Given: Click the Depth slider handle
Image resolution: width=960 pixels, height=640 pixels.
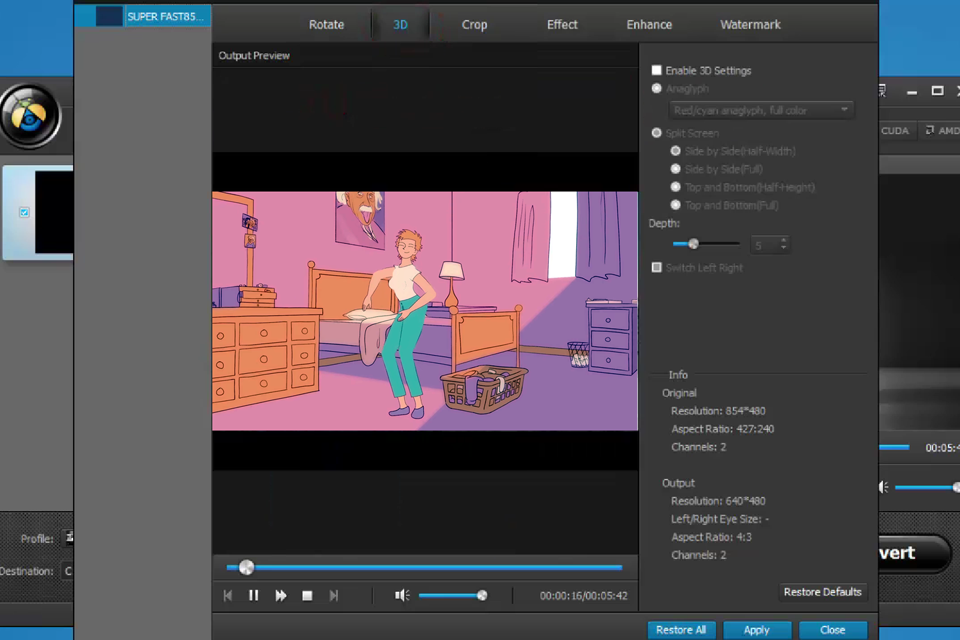Looking at the screenshot, I should tap(693, 244).
